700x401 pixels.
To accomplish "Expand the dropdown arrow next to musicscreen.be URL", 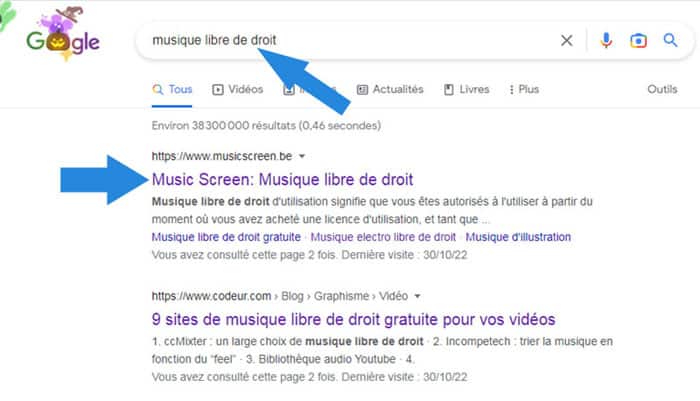I will click(x=302, y=157).
